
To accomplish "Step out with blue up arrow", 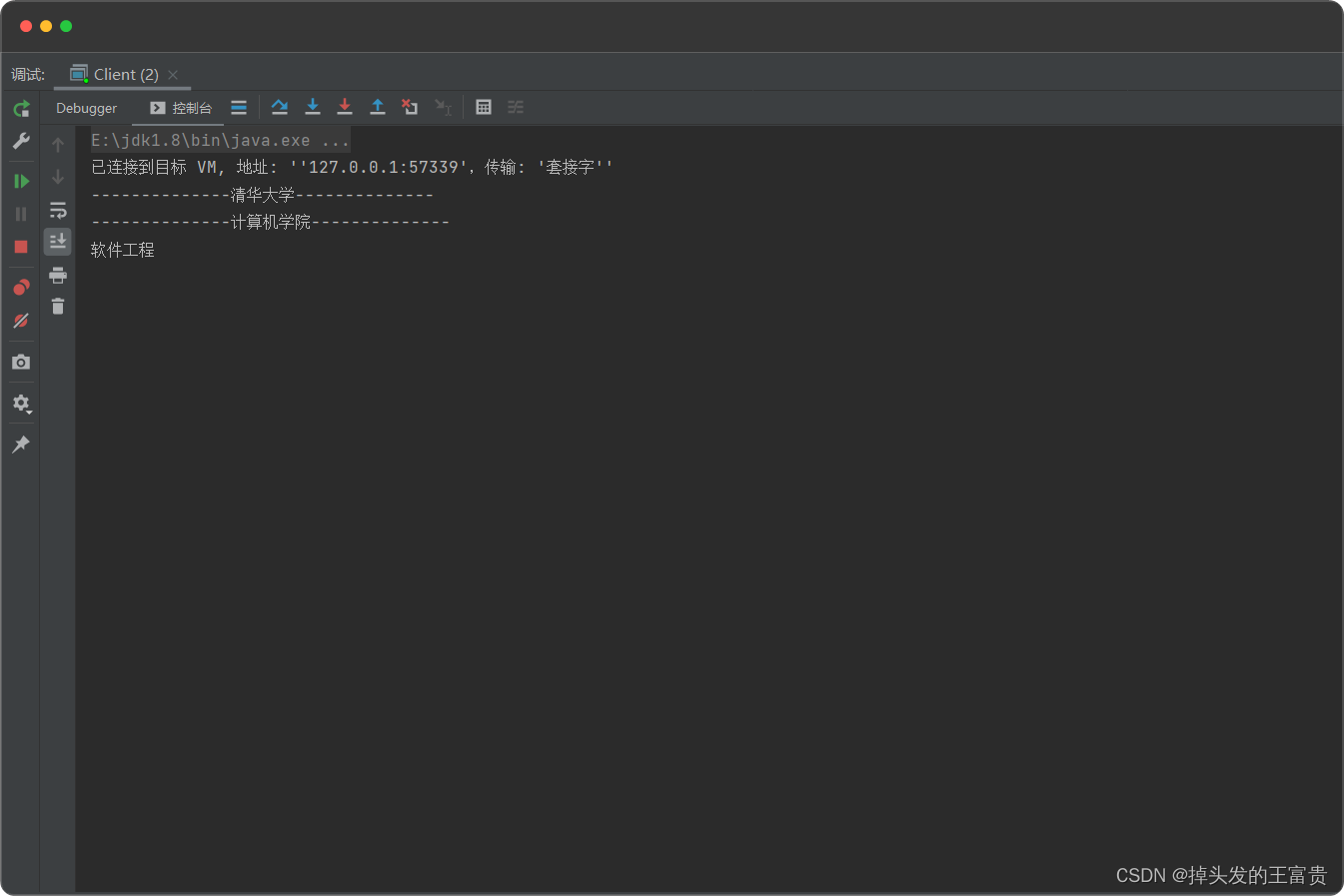I will point(378,107).
